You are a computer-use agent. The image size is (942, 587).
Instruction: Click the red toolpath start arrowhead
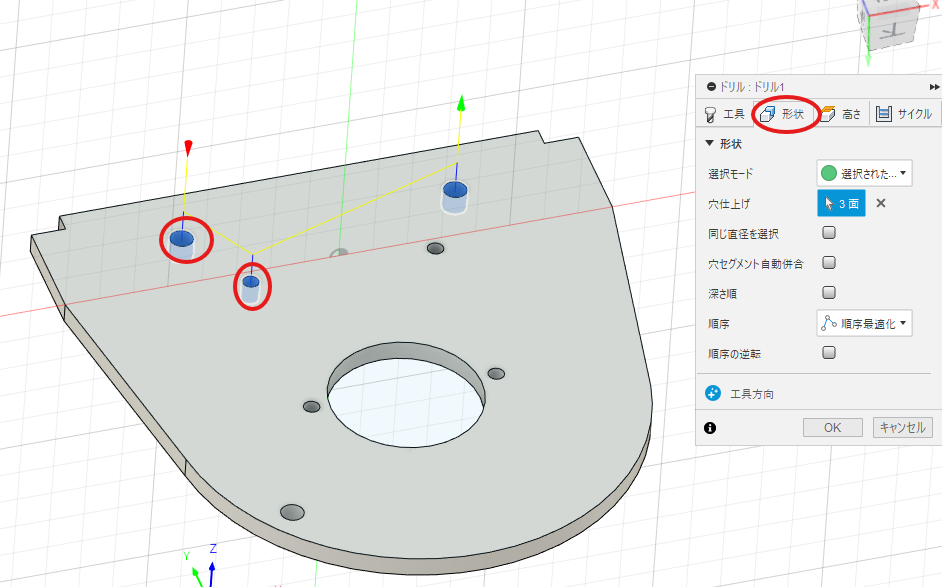(188, 147)
